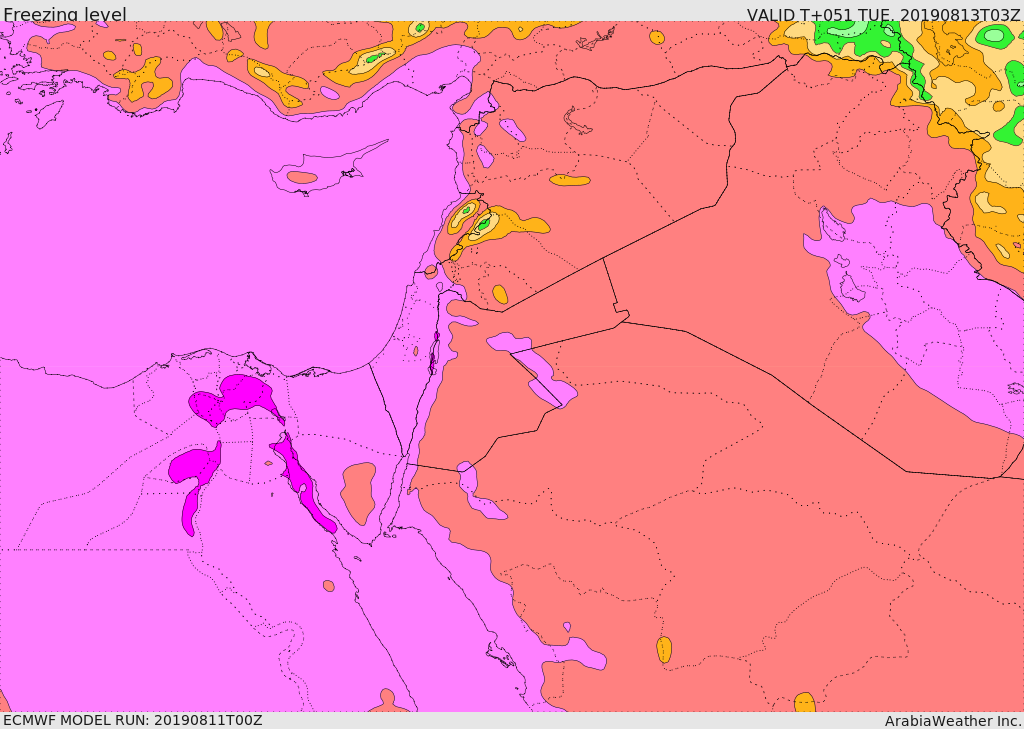Click the small orange oval in northern Jordan

click(500, 294)
